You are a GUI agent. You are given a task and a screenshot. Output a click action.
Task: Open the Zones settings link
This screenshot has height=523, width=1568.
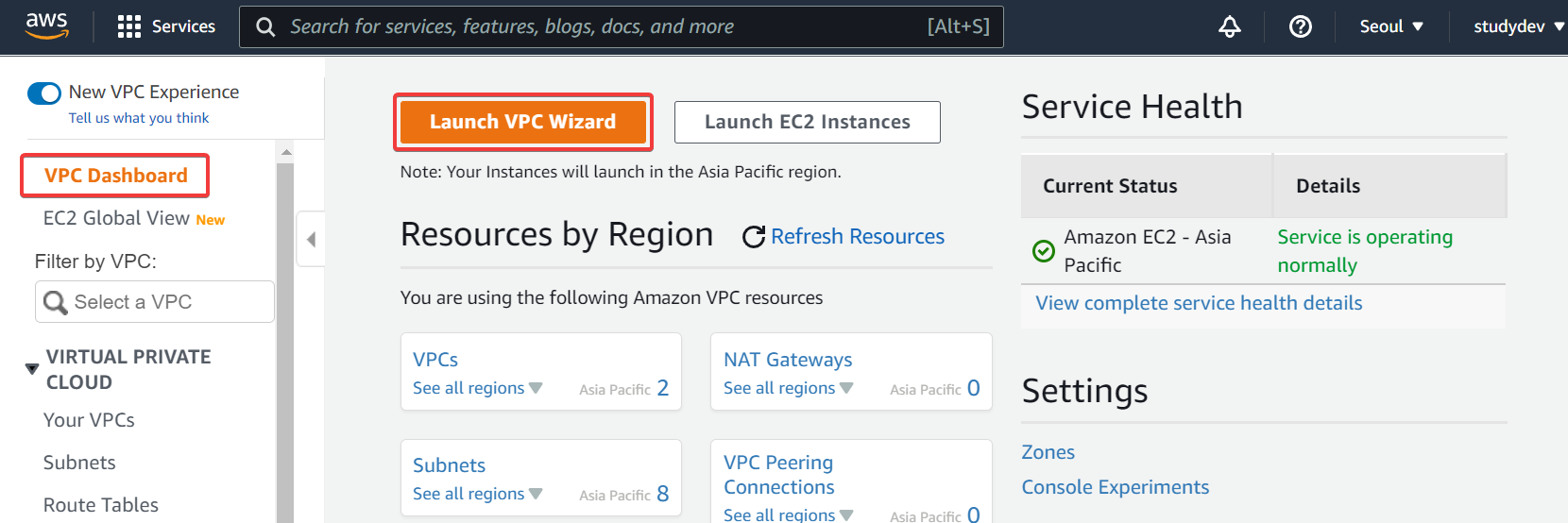(1048, 452)
